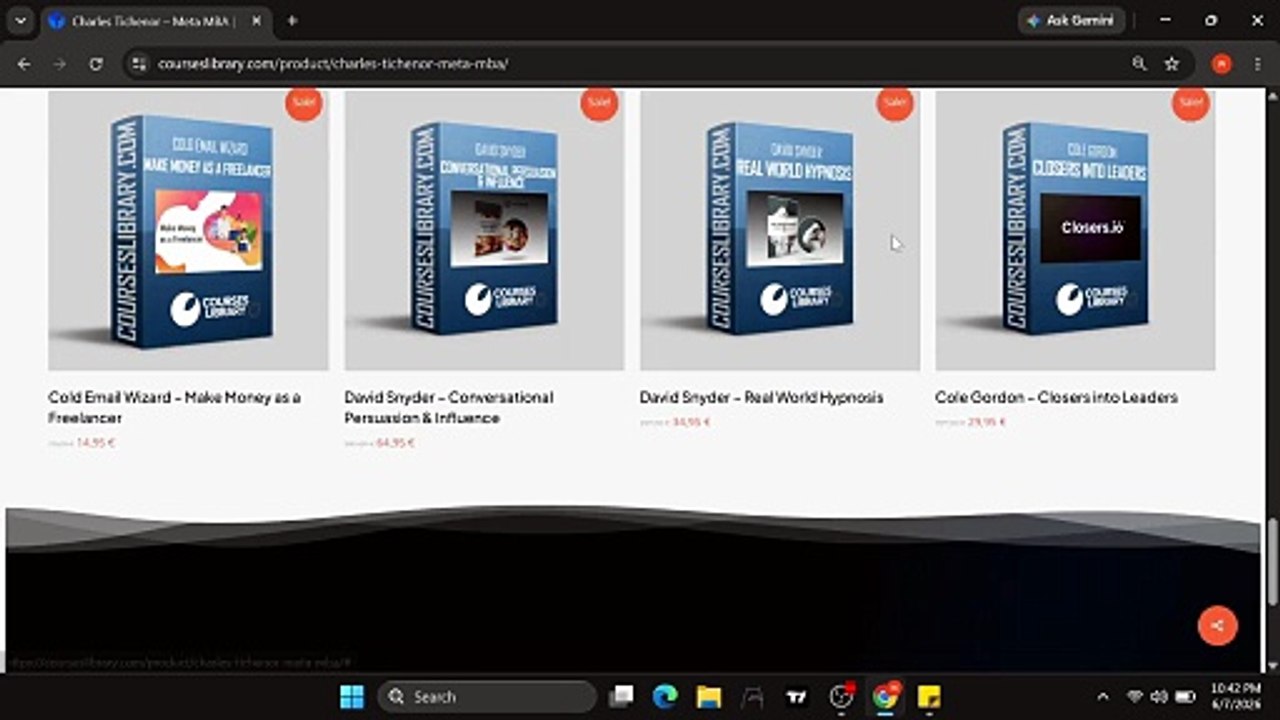Click the 64,95 € price text
1280x720 pixels.
tap(395, 443)
